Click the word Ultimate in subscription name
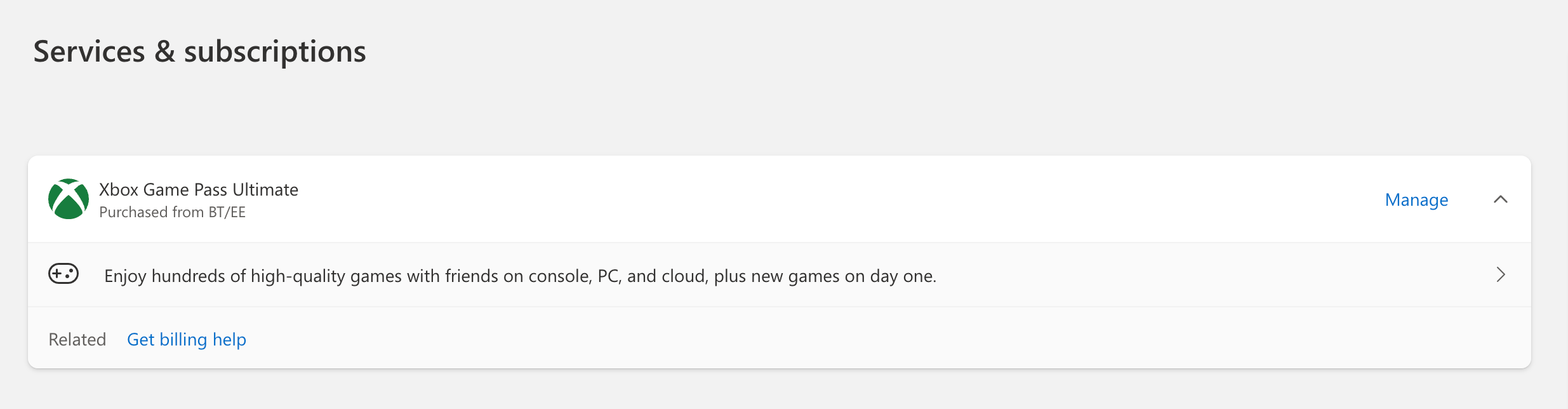1568x409 pixels. point(265,189)
